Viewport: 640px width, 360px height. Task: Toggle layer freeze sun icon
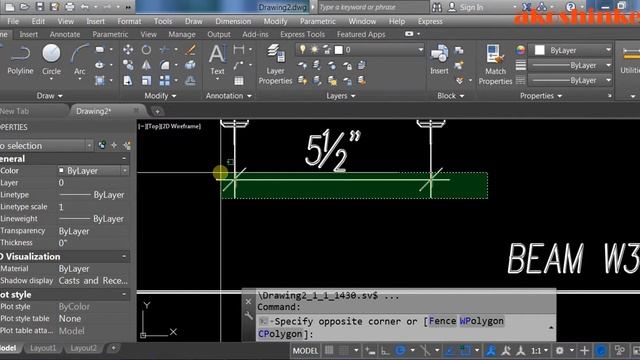tap(315, 50)
